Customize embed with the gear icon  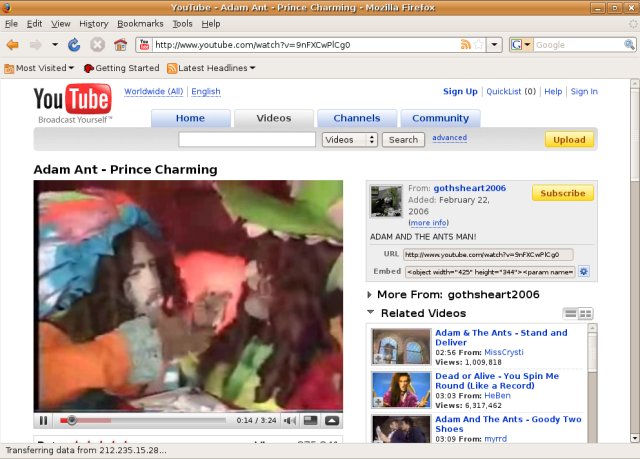coord(584,272)
